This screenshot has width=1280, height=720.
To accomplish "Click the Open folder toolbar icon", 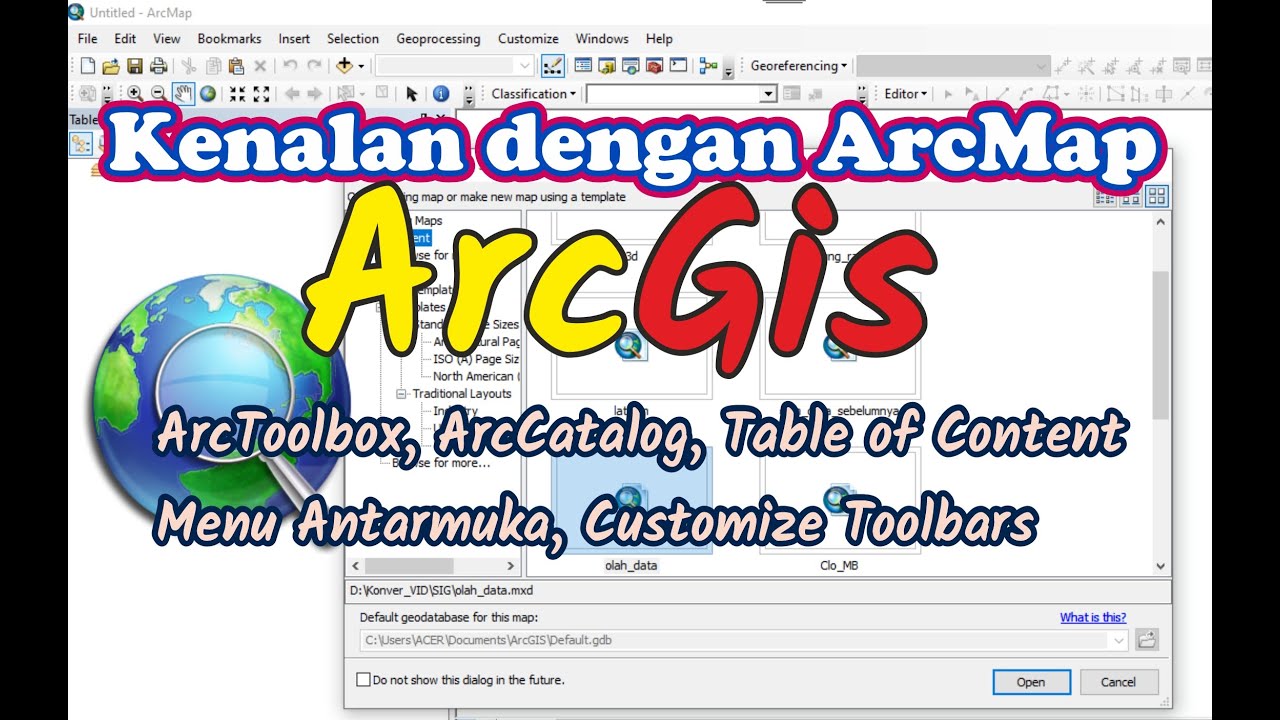I will [x=111, y=66].
